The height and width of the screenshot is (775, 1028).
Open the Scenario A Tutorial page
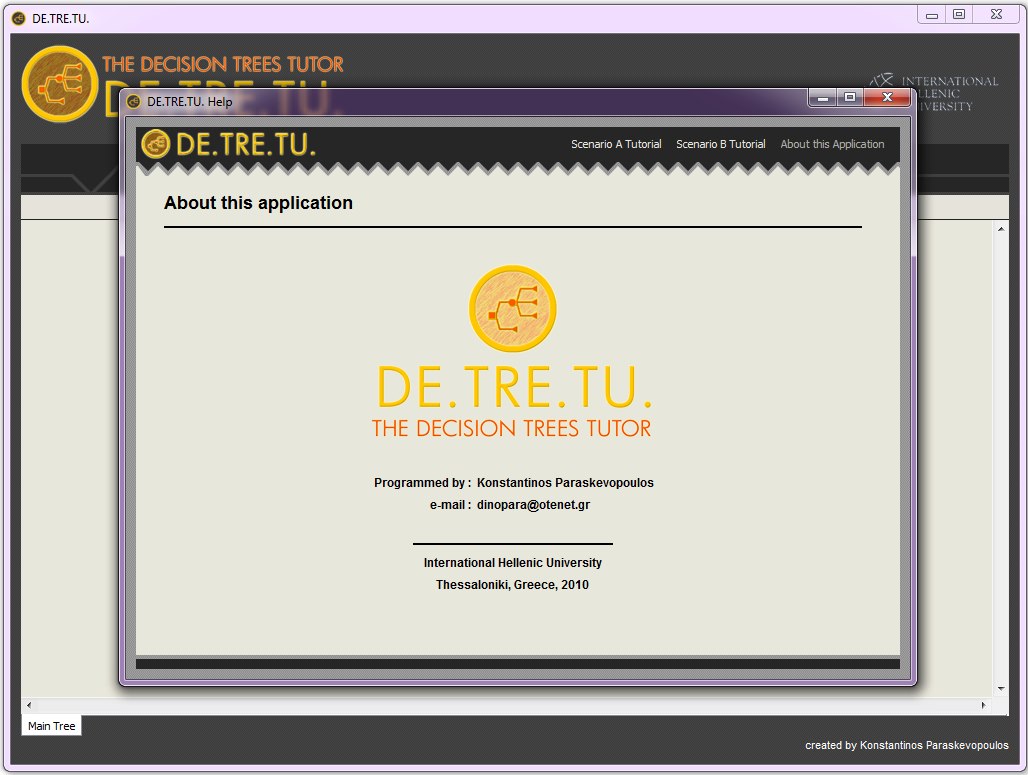tap(616, 144)
